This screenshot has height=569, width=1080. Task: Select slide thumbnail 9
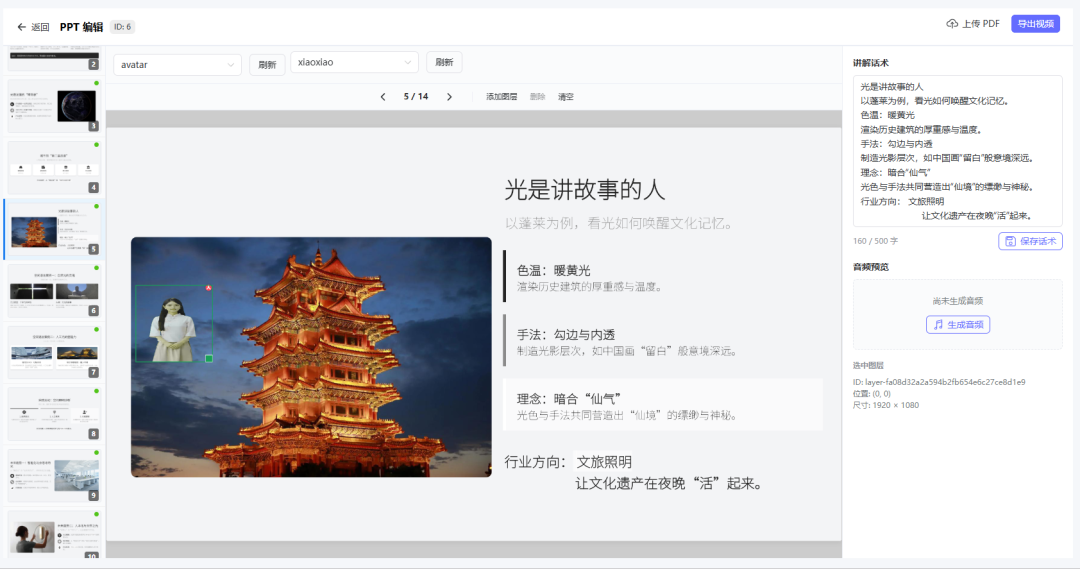(x=54, y=475)
